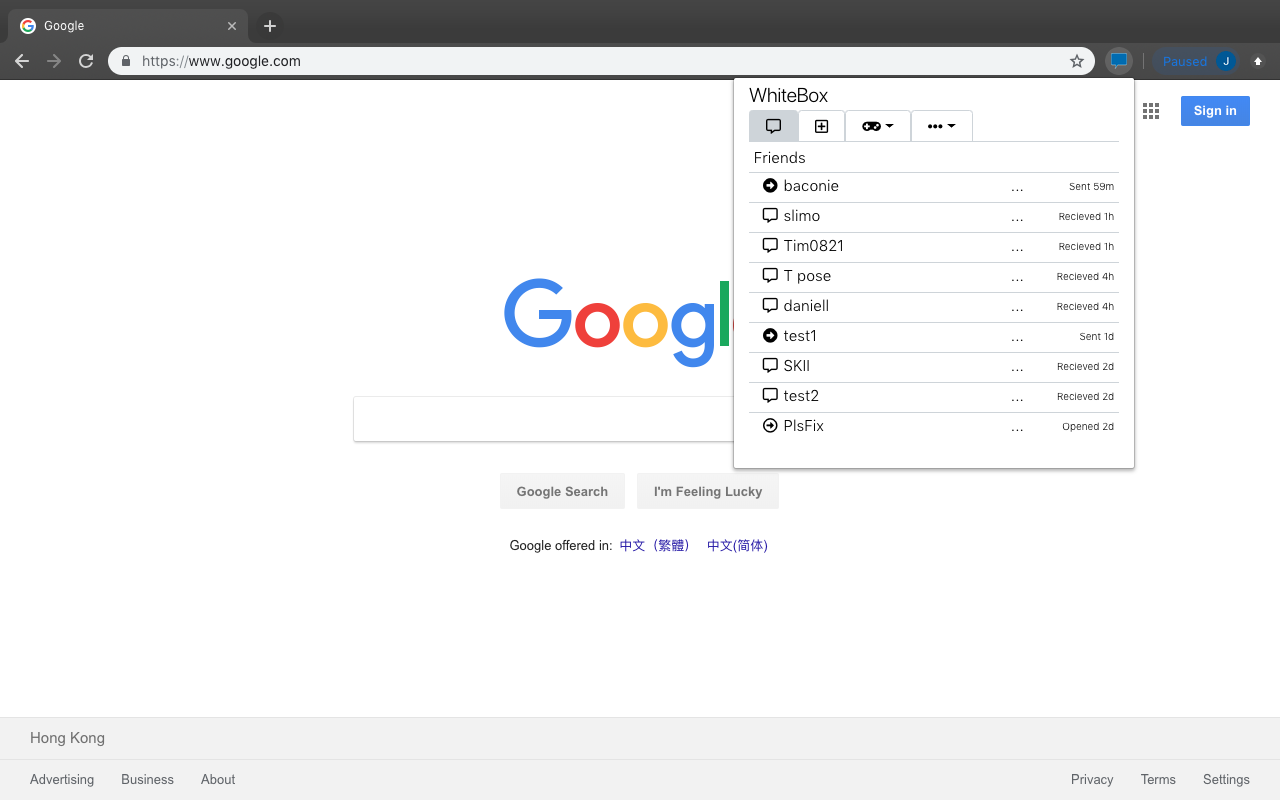This screenshot has width=1280, height=800.
Task: Click browser forward arrow
Action: pos(54,61)
